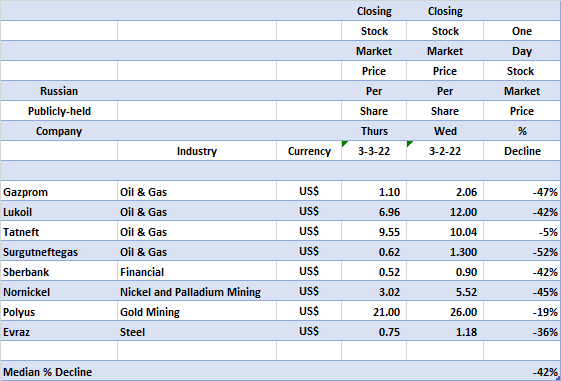Image resolution: width=561 pixels, height=381 pixels.
Task: Select Lukoil's Oil & Gas industry cell
Action: [197, 212]
